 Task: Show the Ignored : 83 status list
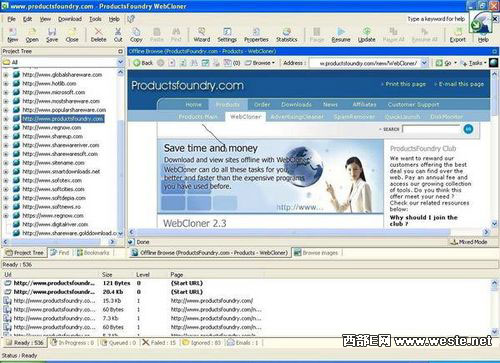click(202, 343)
